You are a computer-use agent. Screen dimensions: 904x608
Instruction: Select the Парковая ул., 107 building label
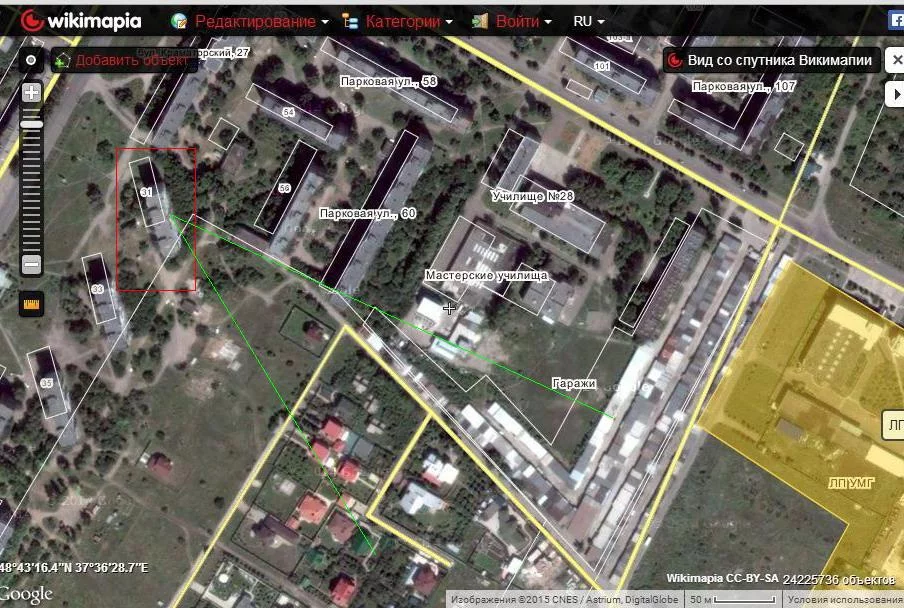(x=744, y=86)
